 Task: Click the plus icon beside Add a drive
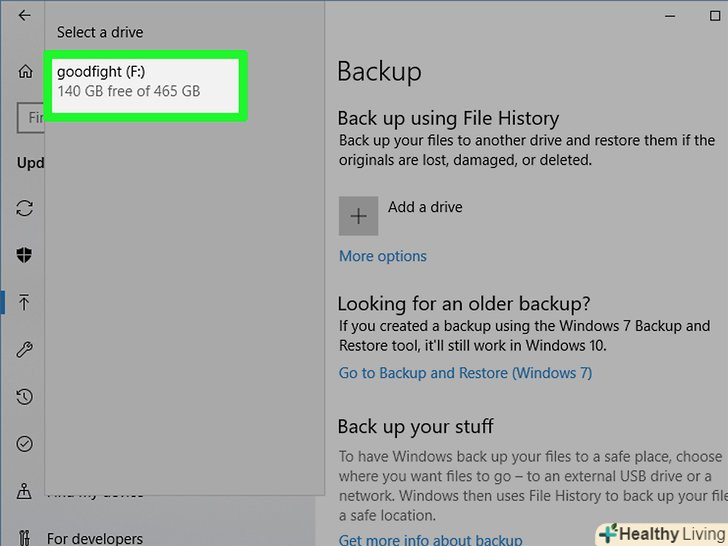(359, 216)
